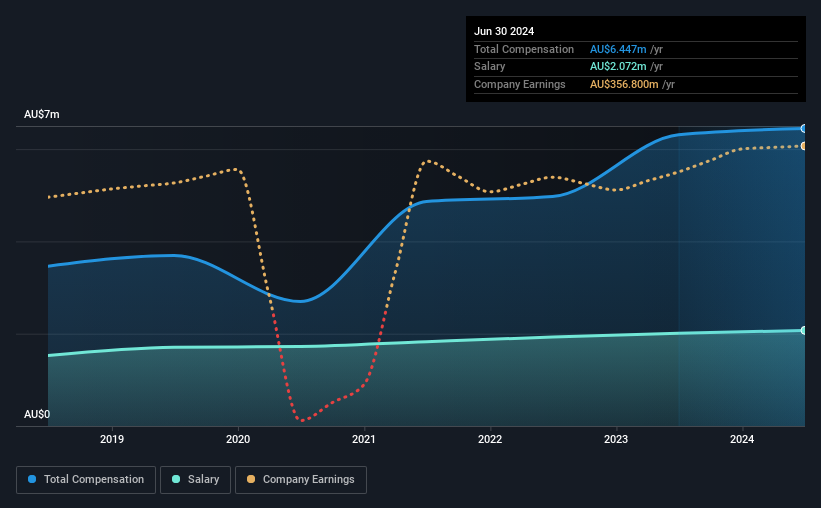This screenshot has height=508, width=821.
Task: Toggle the Company Earnings legend button
Action: [301, 480]
